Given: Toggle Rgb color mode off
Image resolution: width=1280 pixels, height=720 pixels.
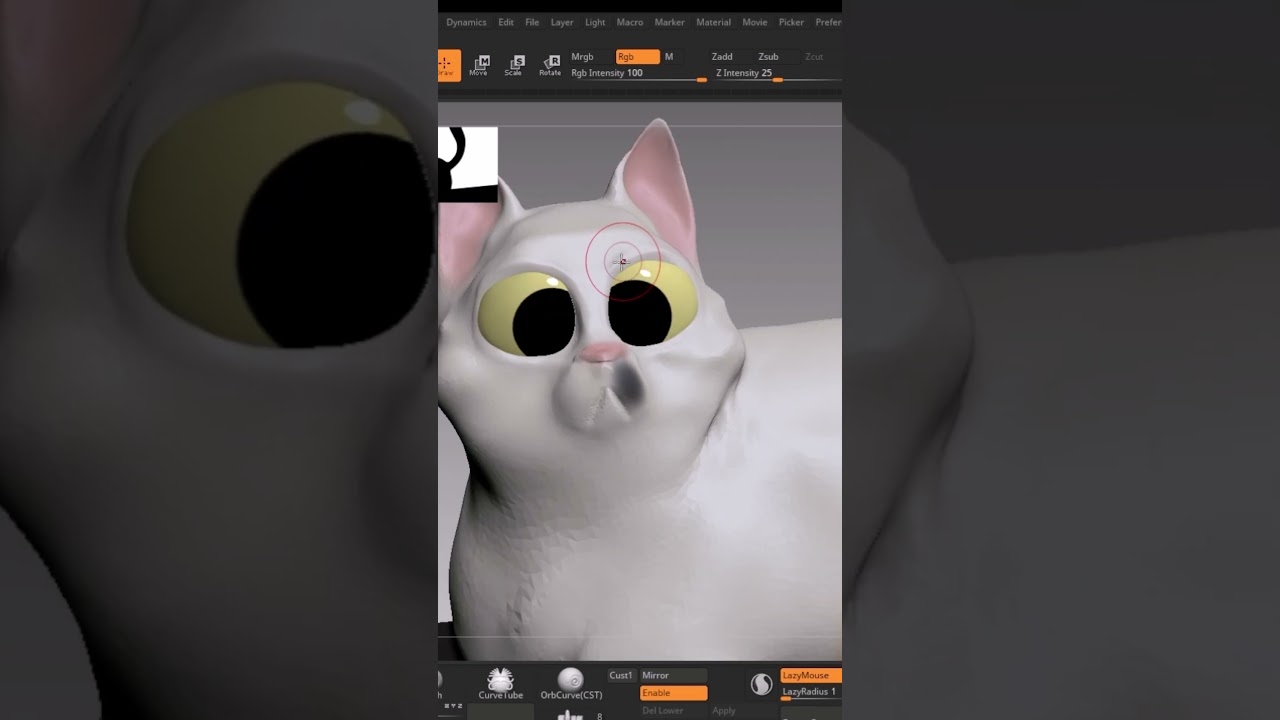Looking at the screenshot, I should pos(637,57).
